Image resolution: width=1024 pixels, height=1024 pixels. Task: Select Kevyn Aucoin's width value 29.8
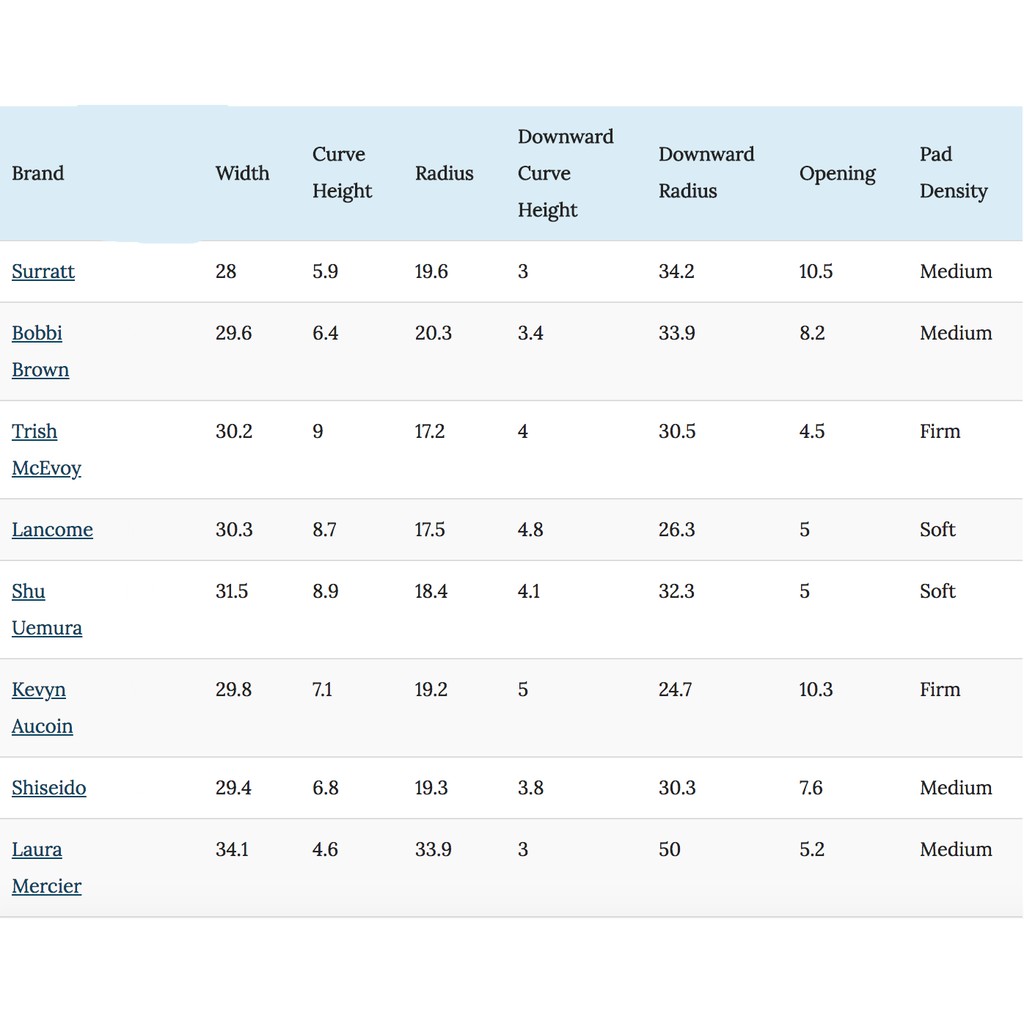233,690
